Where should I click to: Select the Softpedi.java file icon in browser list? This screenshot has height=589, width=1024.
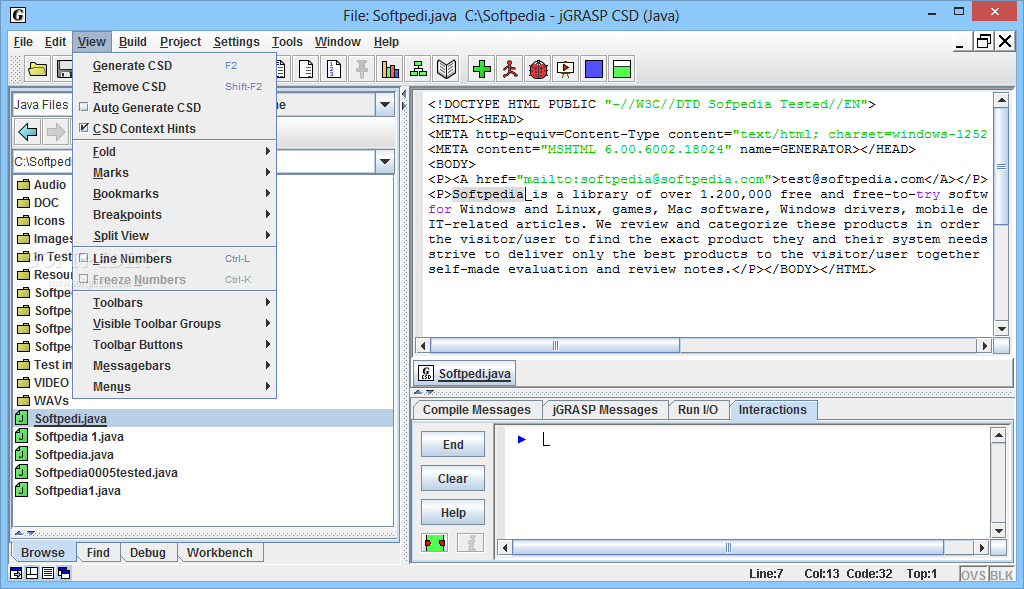pyautogui.click(x=22, y=418)
